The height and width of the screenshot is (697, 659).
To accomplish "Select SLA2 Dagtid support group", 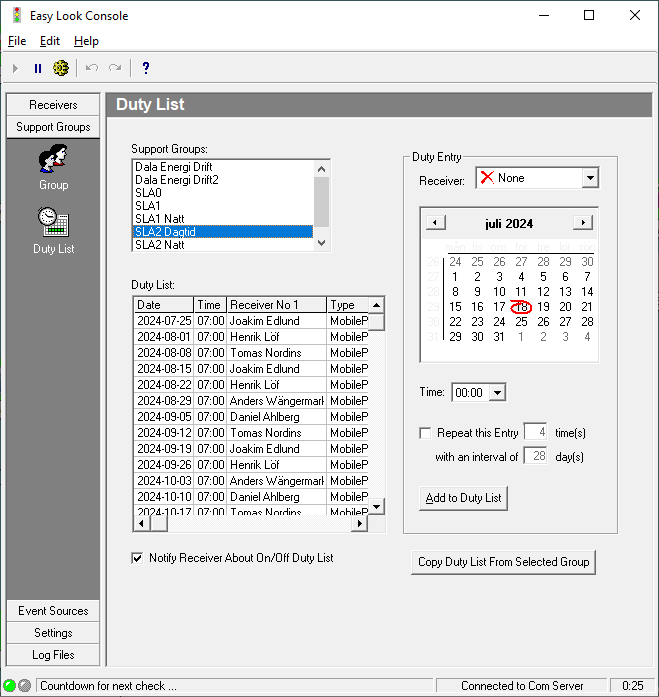I will coord(223,232).
